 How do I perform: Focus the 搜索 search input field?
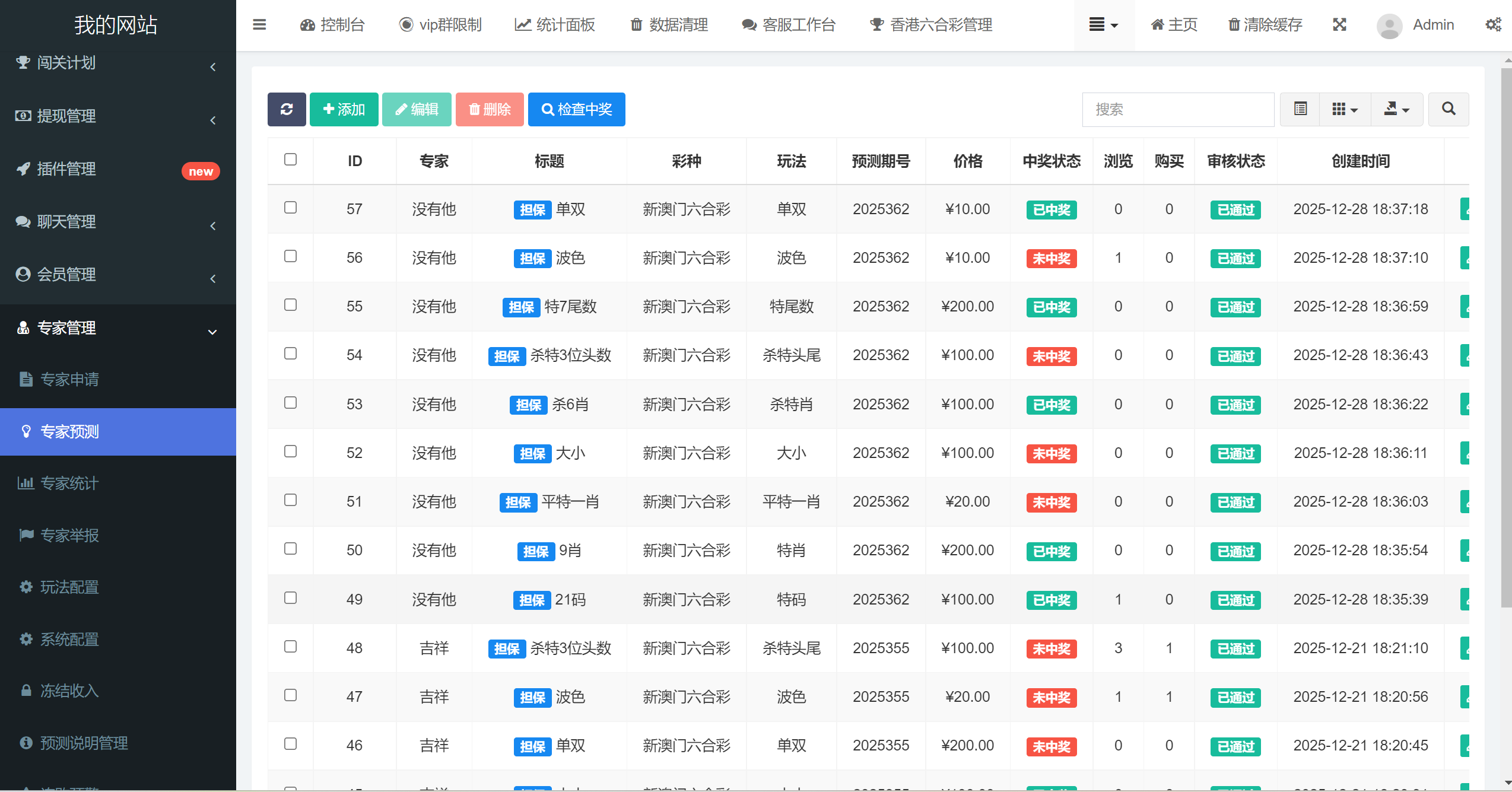(x=1177, y=109)
